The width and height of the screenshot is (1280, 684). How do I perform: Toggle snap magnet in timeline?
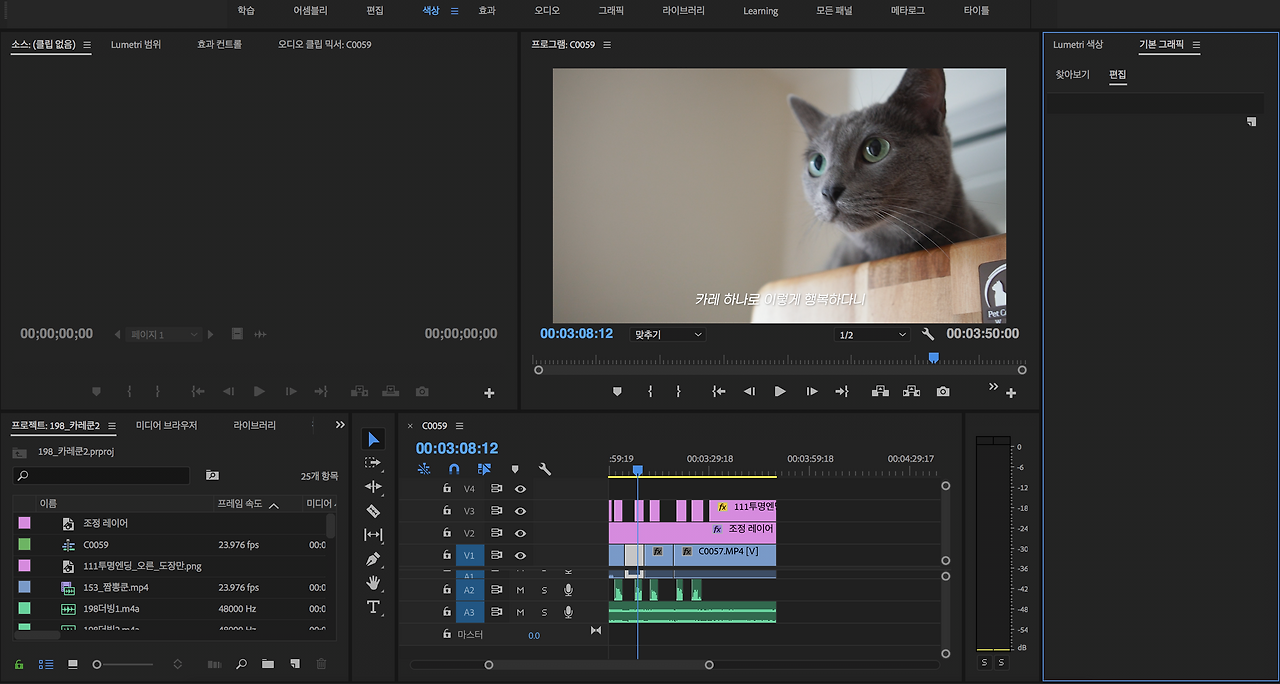pos(454,468)
